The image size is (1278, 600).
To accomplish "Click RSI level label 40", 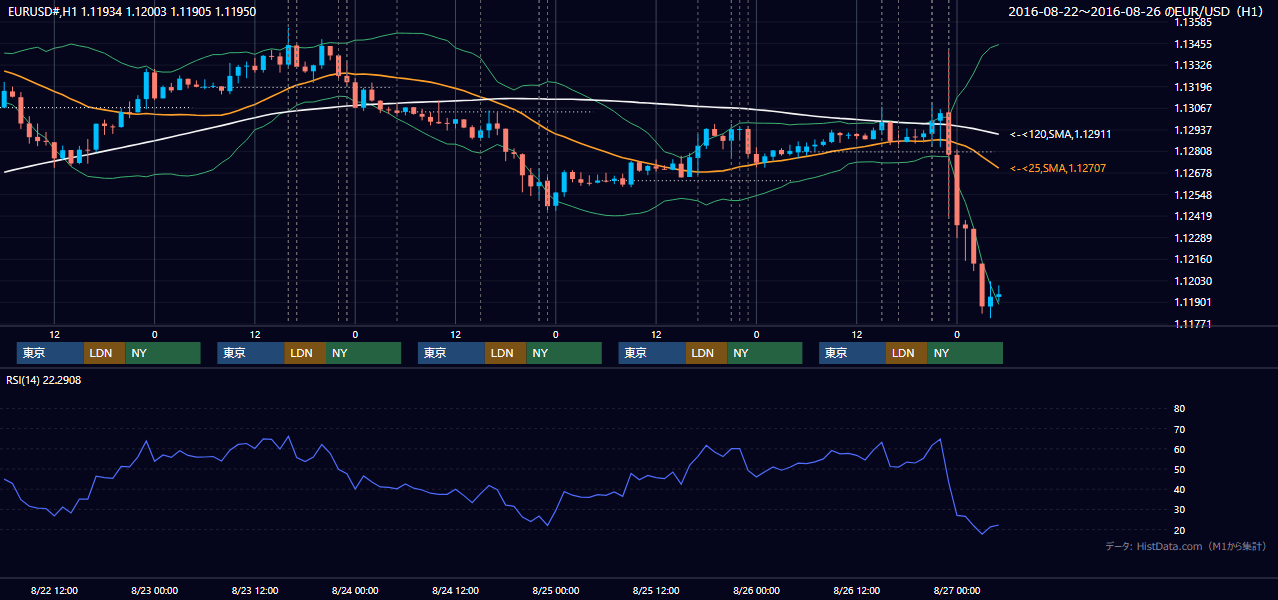I will pyautogui.click(x=1179, y=490).
